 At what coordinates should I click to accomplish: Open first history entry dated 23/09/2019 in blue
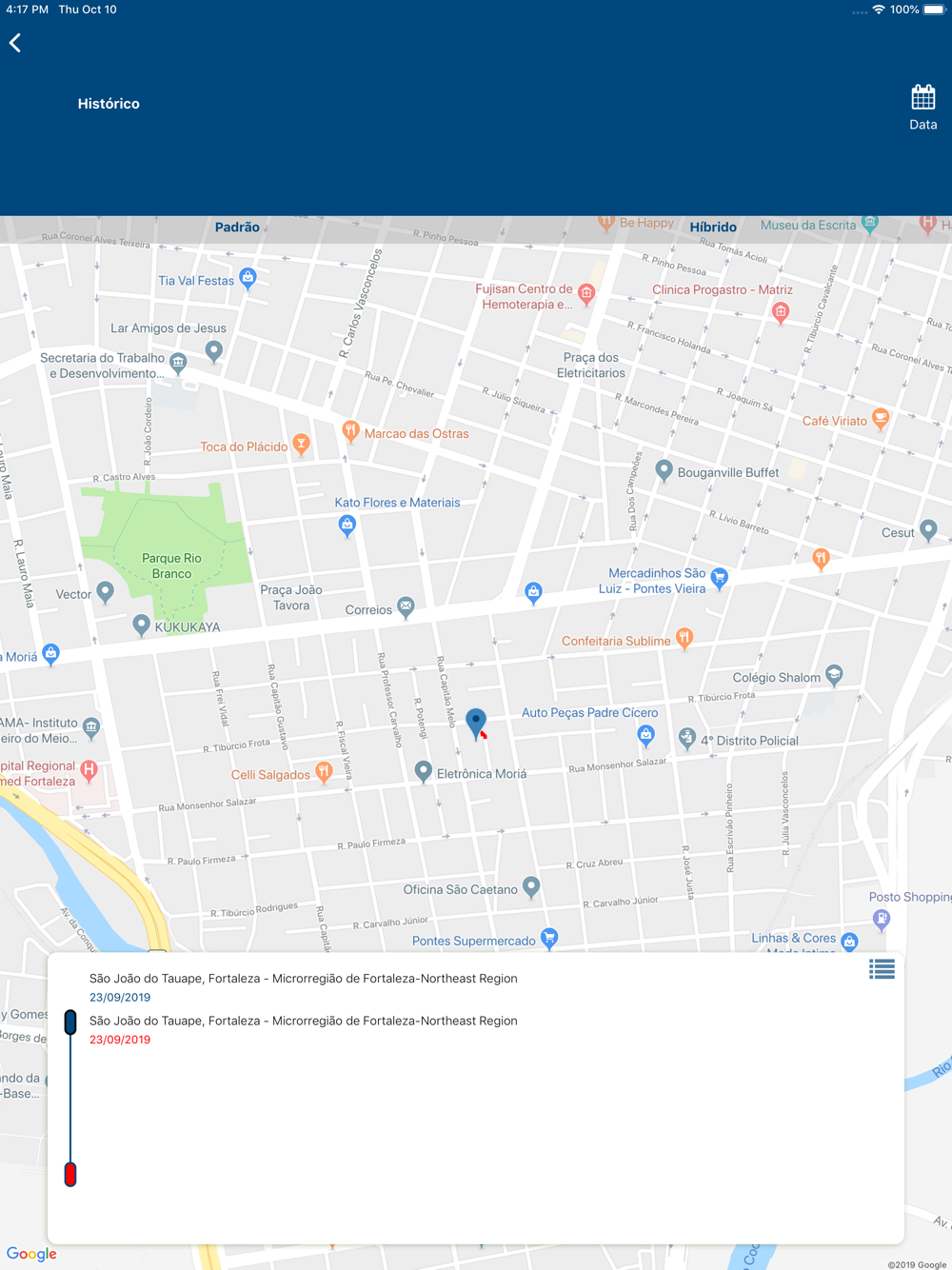point(303,987)
